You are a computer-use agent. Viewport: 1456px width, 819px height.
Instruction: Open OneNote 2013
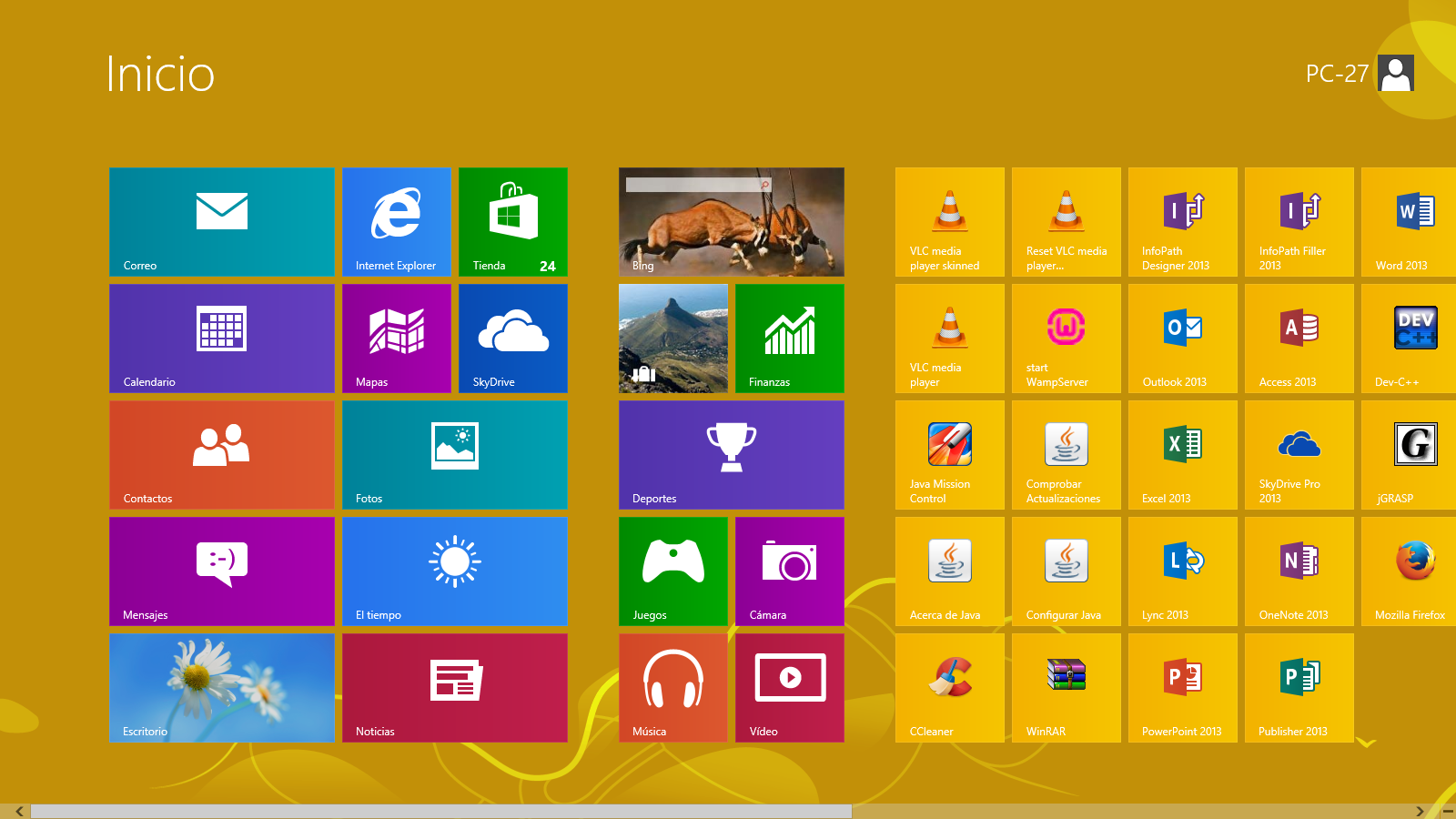[1299, 571]
